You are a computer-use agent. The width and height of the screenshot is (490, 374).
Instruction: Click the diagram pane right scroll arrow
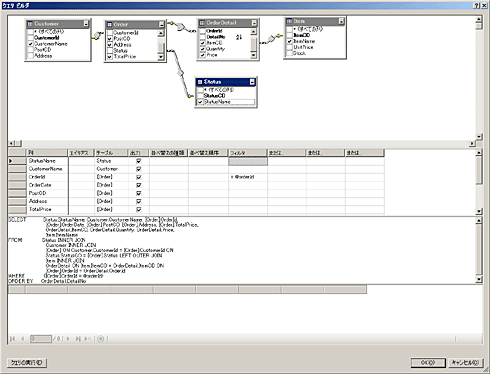click(x=472, y=143)
